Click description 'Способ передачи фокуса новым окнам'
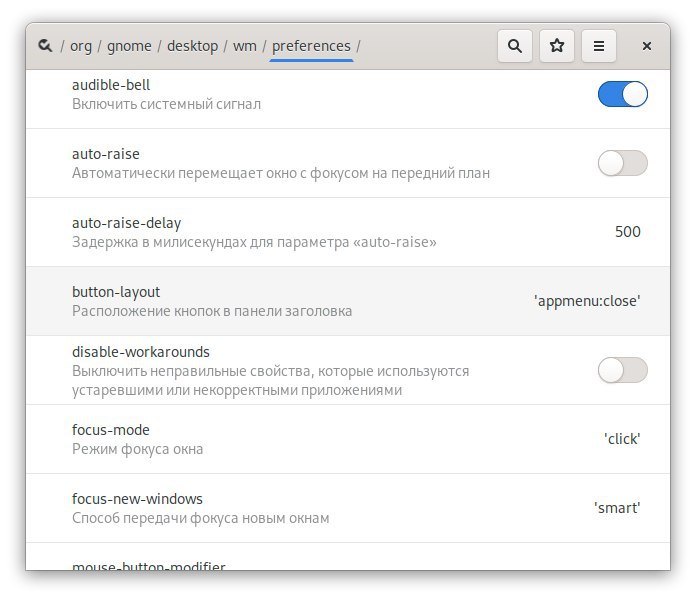The height and width of the screenshot is (599, 696). tap(201, 518)
